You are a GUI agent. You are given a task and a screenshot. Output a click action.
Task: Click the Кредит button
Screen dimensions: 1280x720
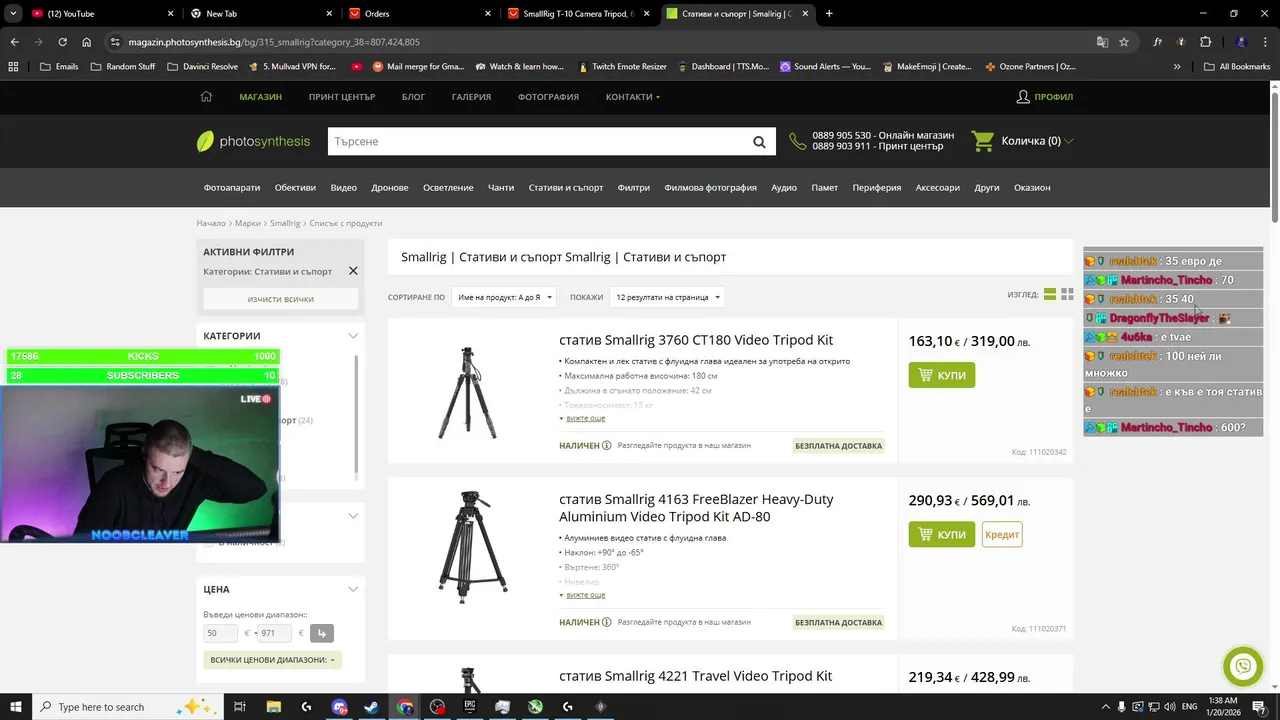tap(1002, 534)
